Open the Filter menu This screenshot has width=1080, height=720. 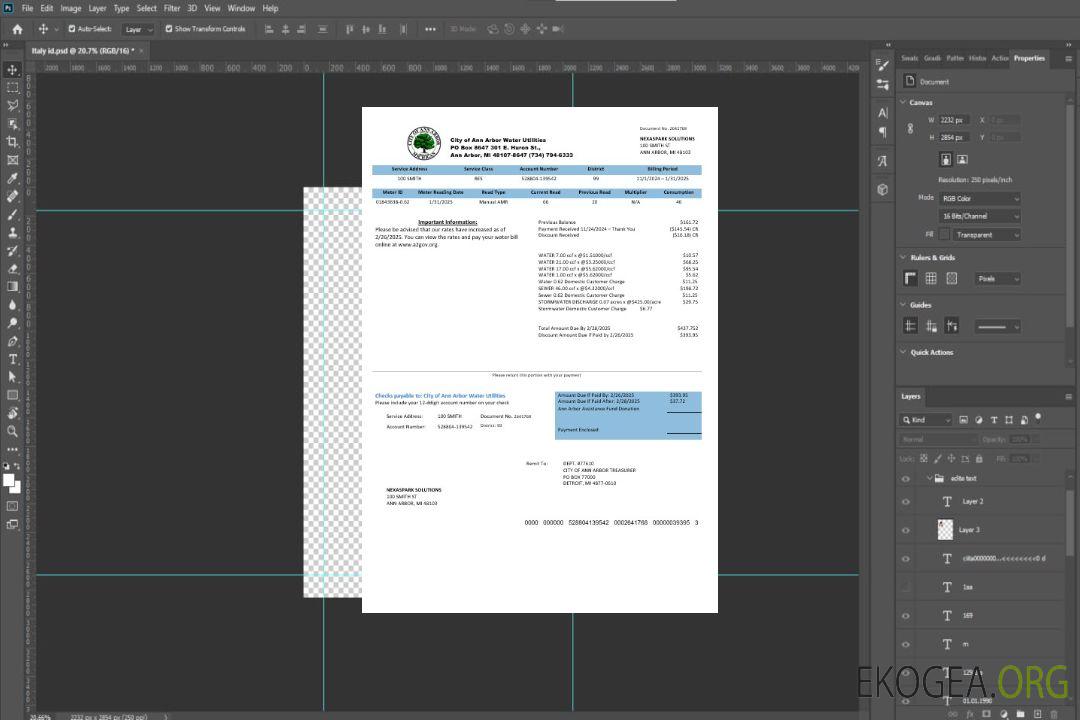(x=172, y=8)
